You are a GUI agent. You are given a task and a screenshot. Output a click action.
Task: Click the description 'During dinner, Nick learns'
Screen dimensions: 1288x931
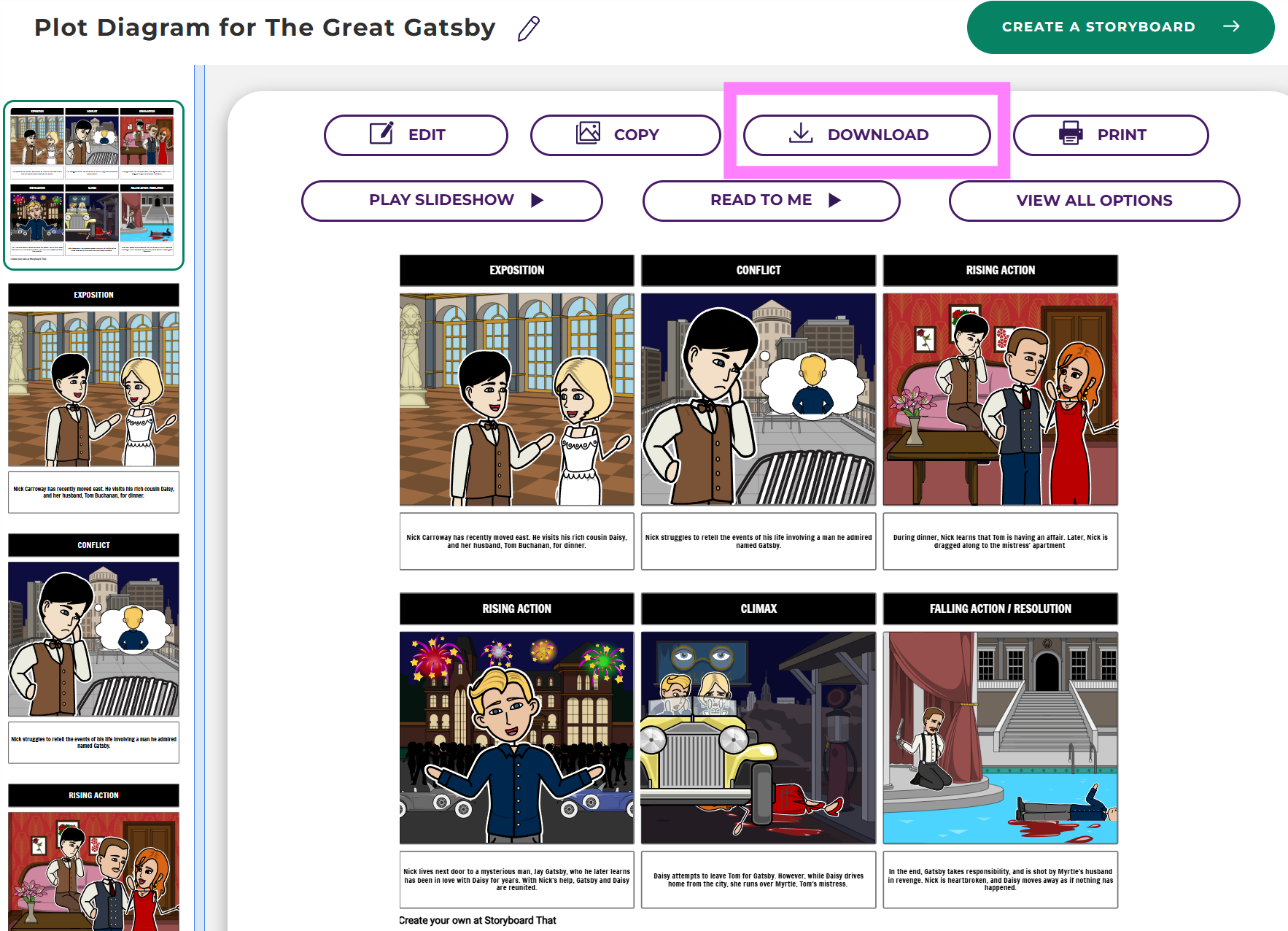1000,541
